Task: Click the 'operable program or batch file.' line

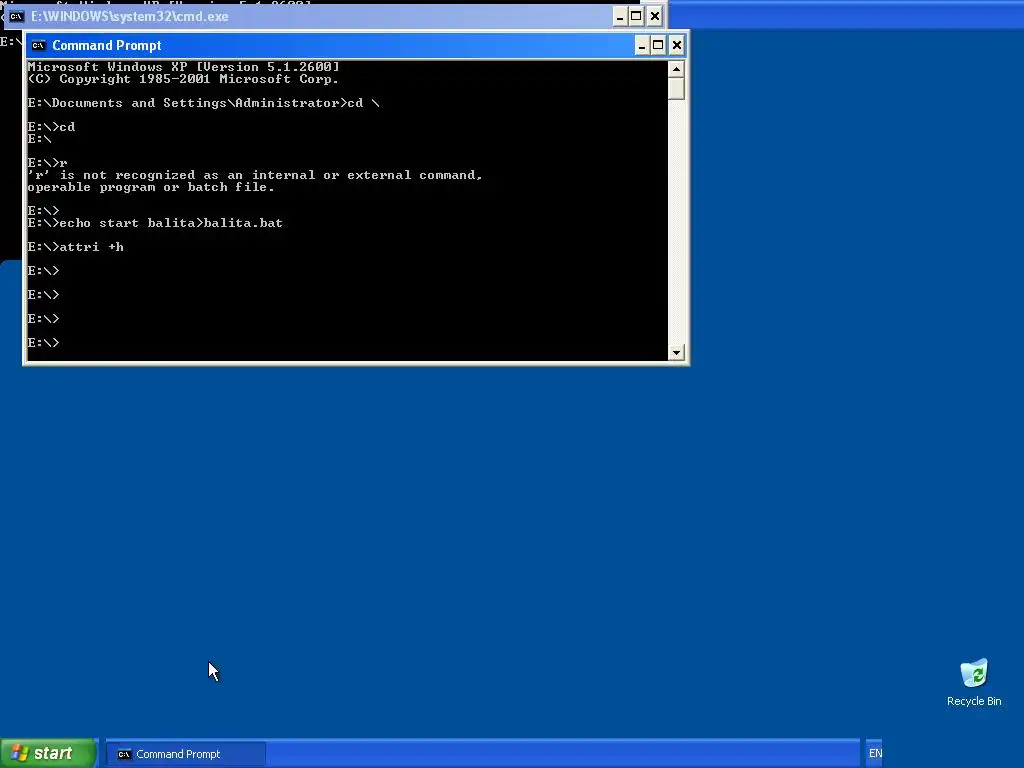Action: (x=151, y=187)
